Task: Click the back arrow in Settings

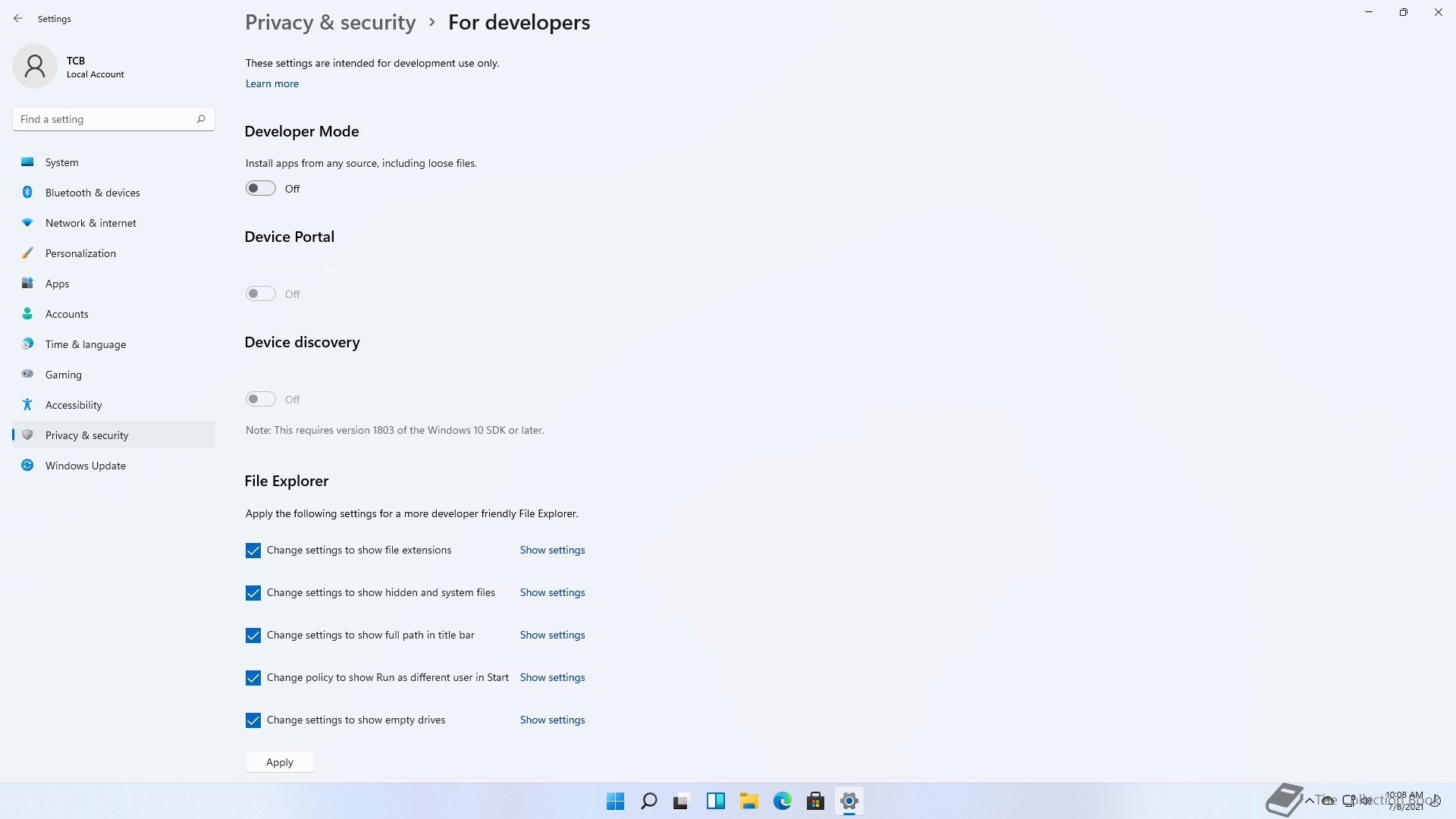Action: (x=18, y=18)
